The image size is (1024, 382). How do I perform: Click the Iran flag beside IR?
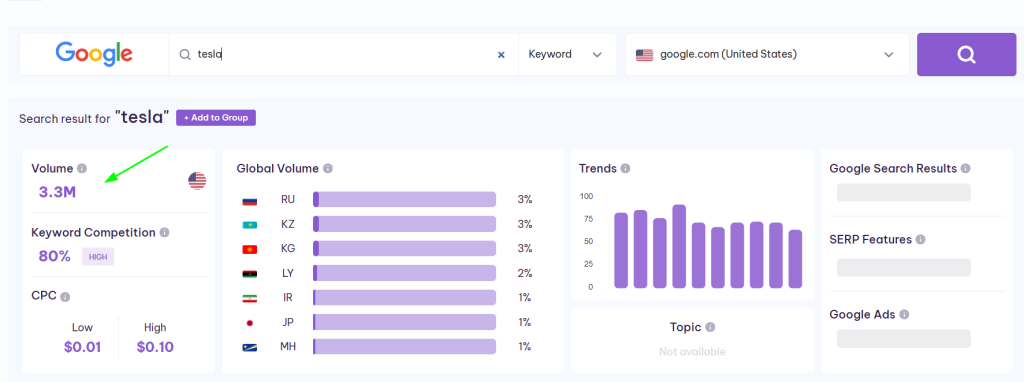click(249, 298)
